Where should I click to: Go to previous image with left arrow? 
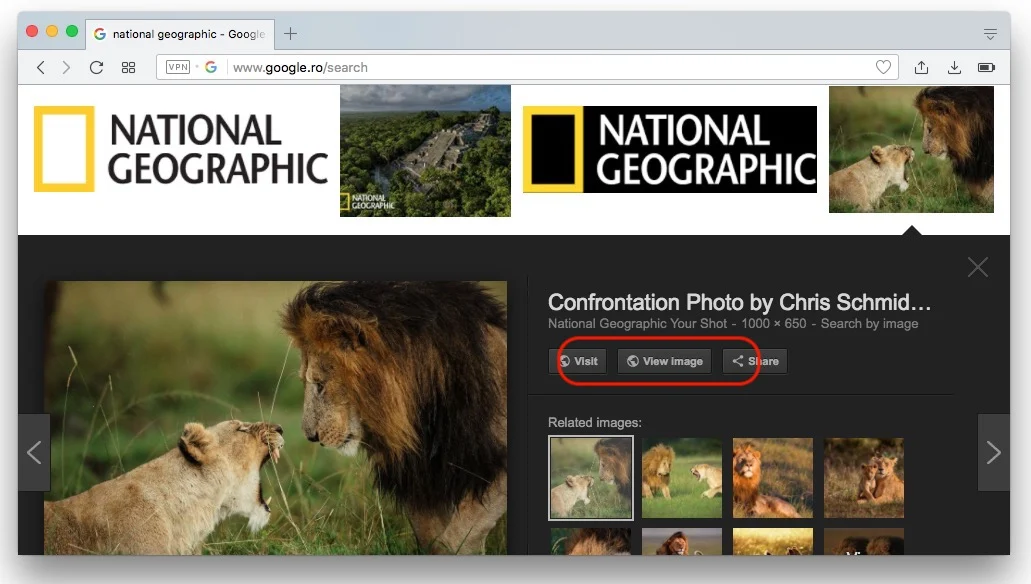point(34,453)
